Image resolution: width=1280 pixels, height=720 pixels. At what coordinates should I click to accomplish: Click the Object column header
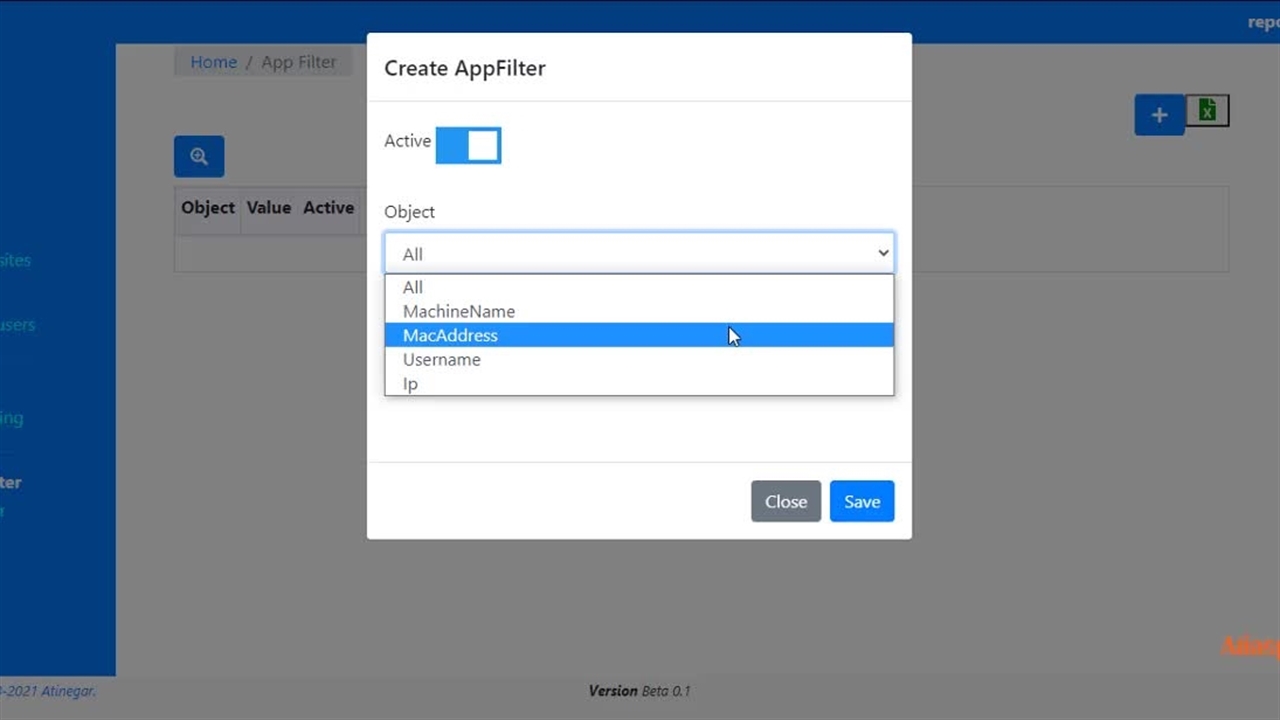(x=208, y=208)
